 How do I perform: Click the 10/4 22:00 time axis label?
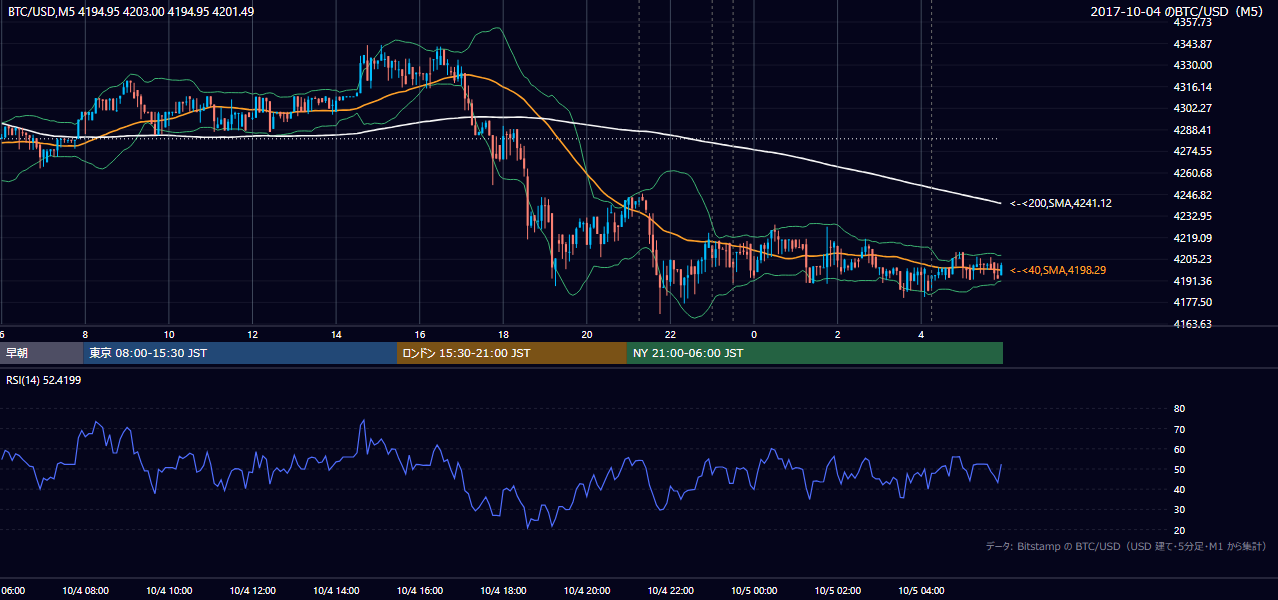[x=671, y=590]
